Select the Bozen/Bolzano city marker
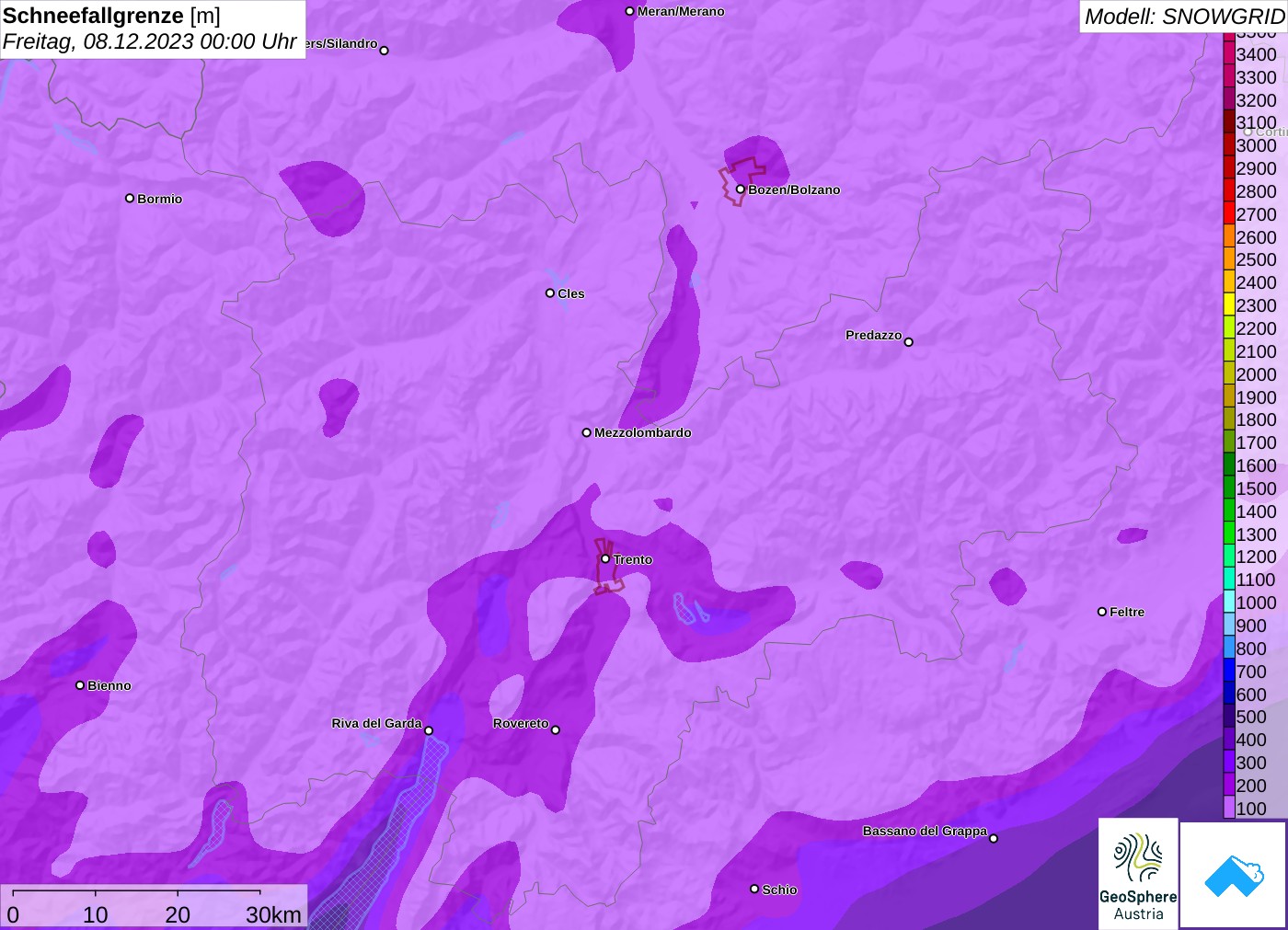The width and height of the screenshot is (1288, 930). tap(740, 189)
